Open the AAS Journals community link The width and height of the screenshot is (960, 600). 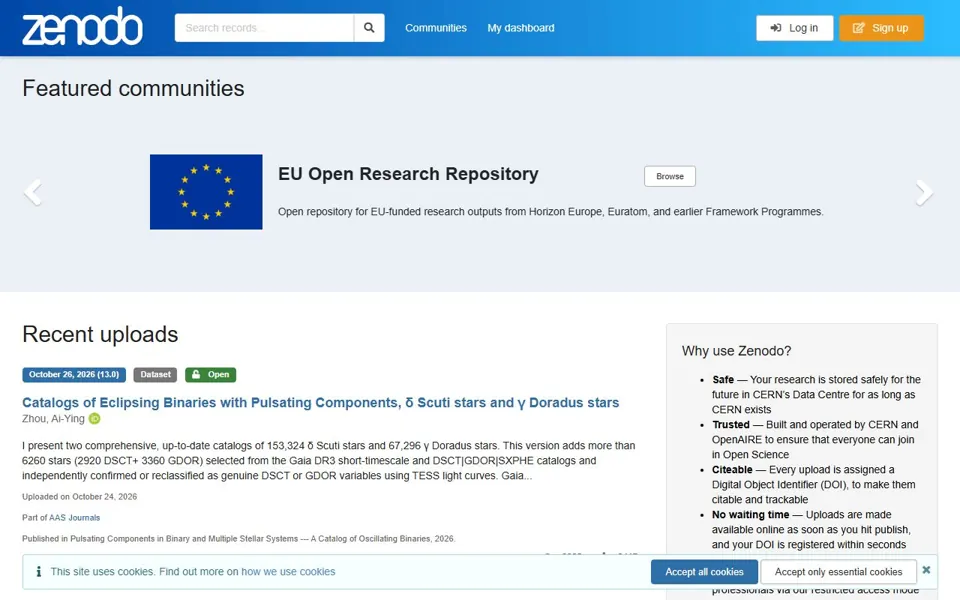74,517
